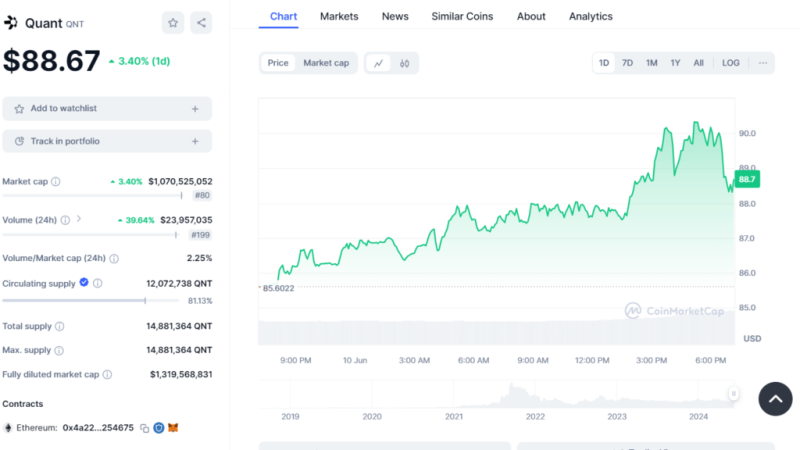Select the 1D time range
The image size is (800, 450).
tap(604, 63)
